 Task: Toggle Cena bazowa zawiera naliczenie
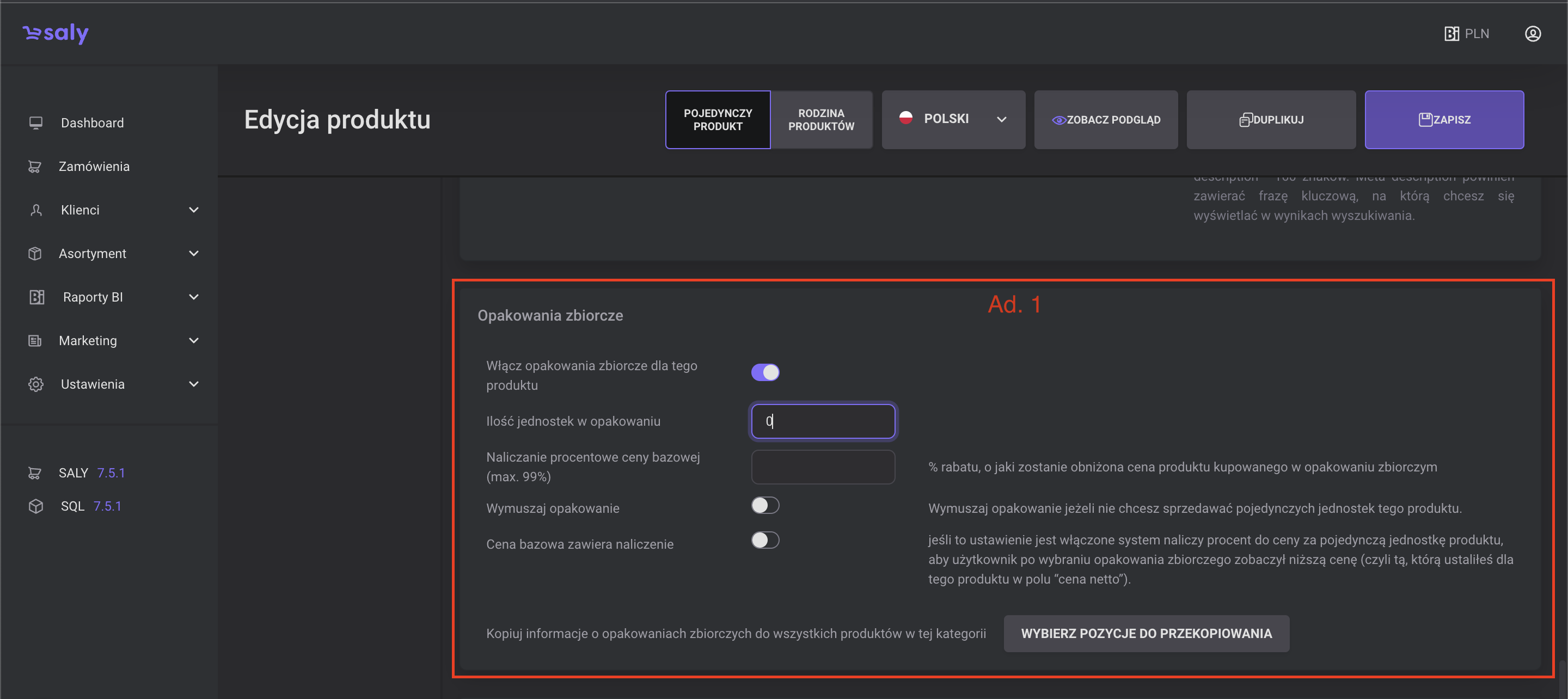point(764,540)
